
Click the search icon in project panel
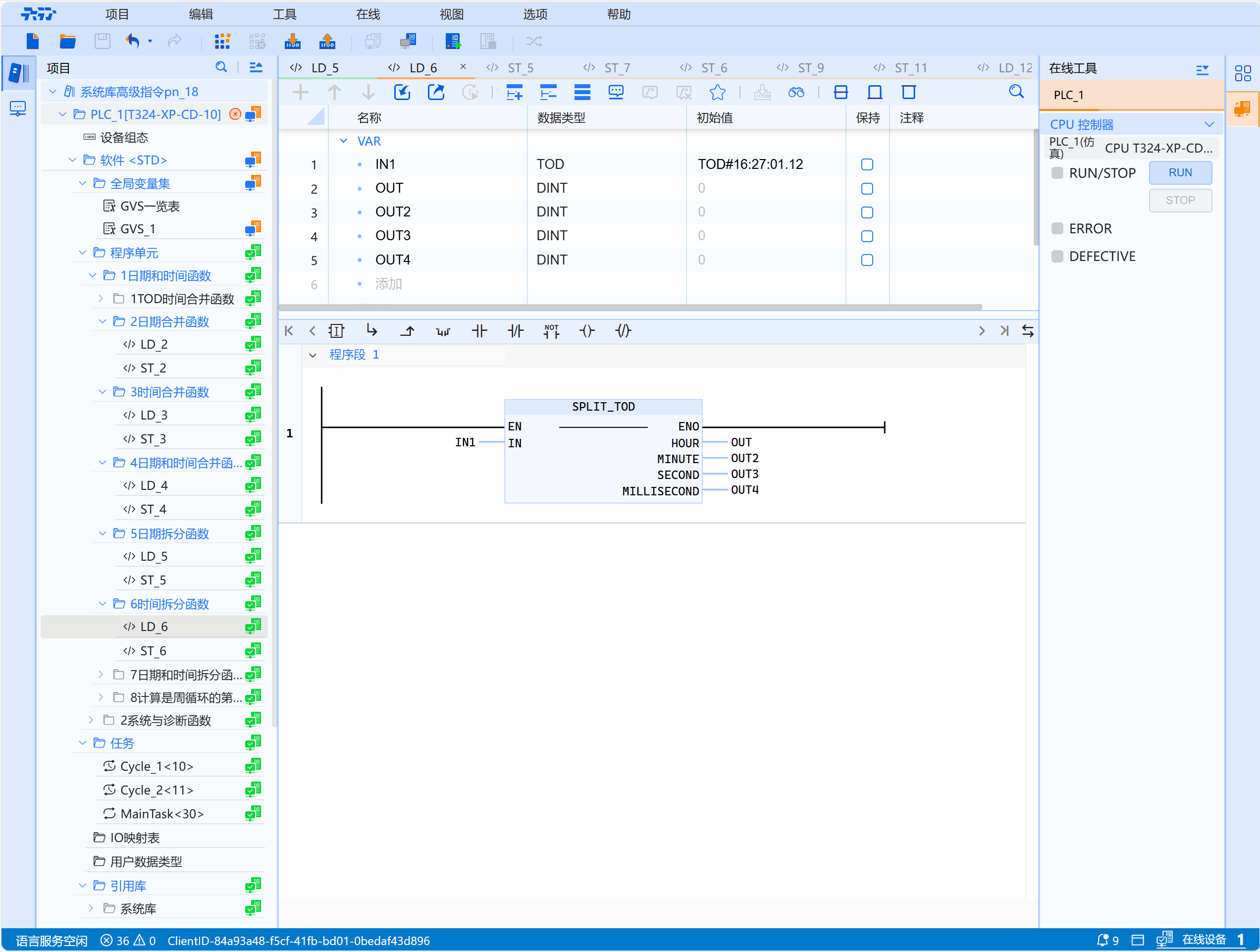(221, 68)
